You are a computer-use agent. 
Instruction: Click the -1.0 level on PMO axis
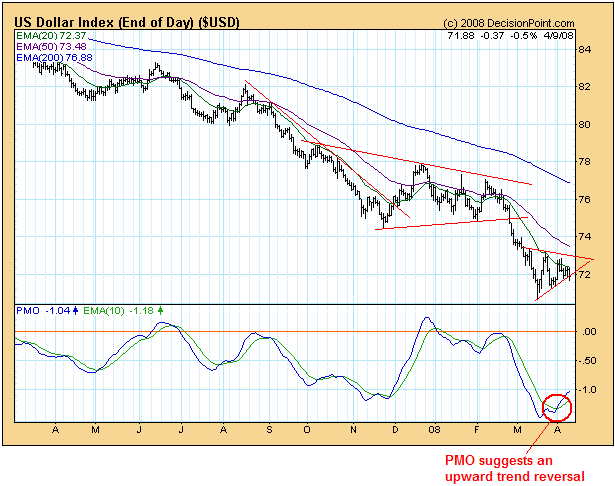(x=590, y=389)
